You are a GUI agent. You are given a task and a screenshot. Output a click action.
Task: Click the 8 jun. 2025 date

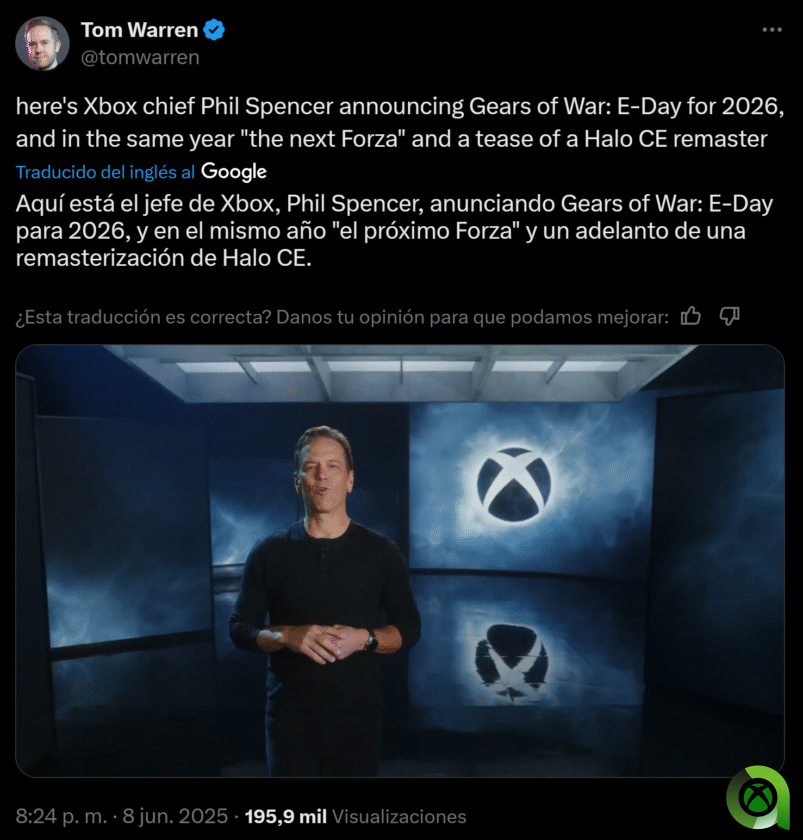pos(175,816)
